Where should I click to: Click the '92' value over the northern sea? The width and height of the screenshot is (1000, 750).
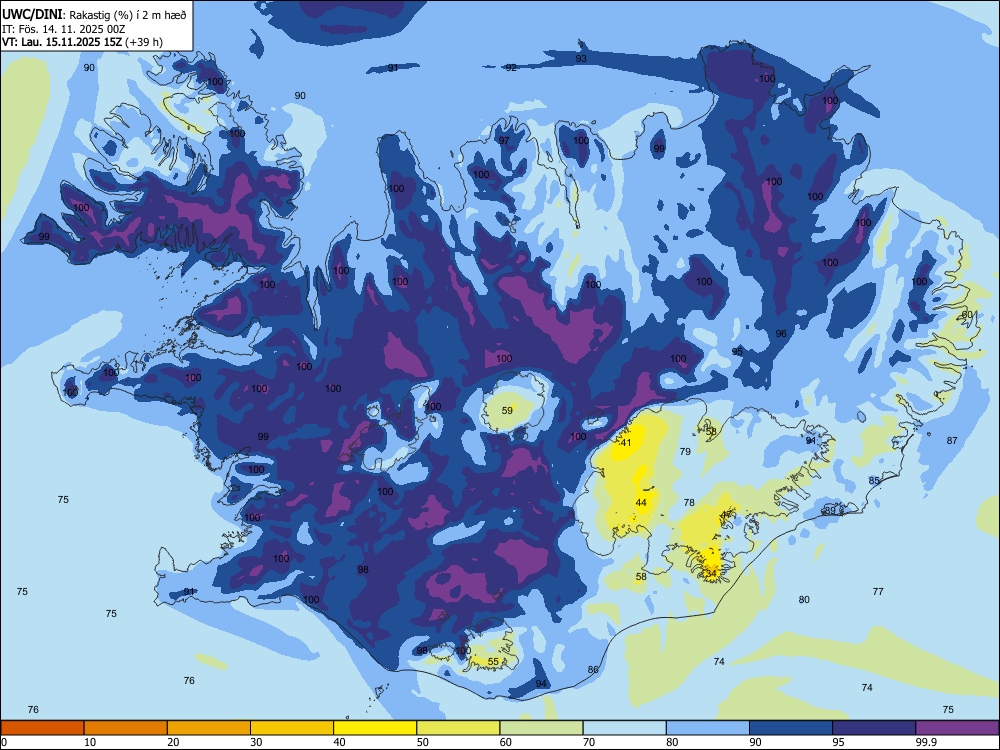511,68
